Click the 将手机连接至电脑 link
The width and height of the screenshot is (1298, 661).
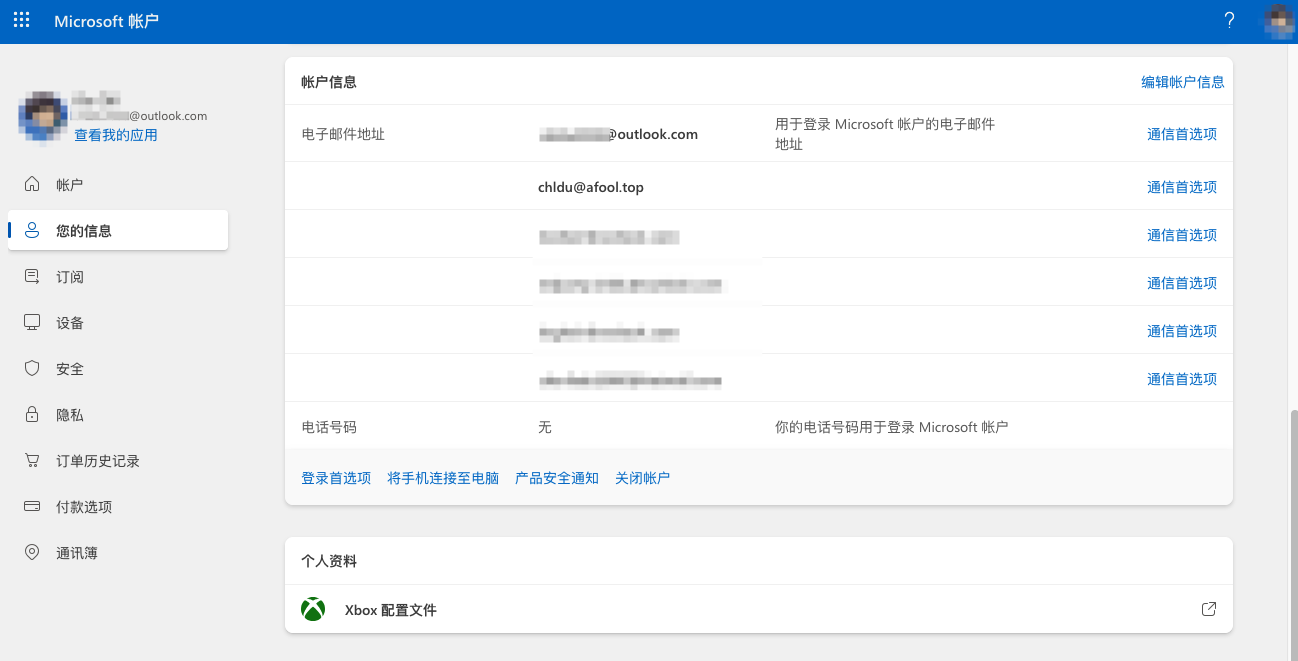(443, 478)
